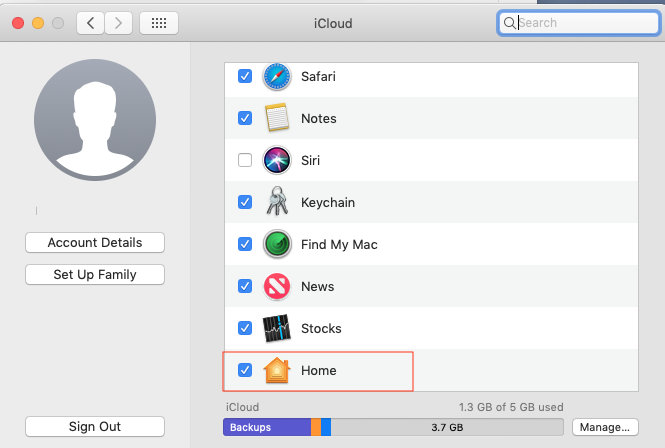Click the News label text
The height and width of the screenshot is (448, 665).
(x=318, y=286)
